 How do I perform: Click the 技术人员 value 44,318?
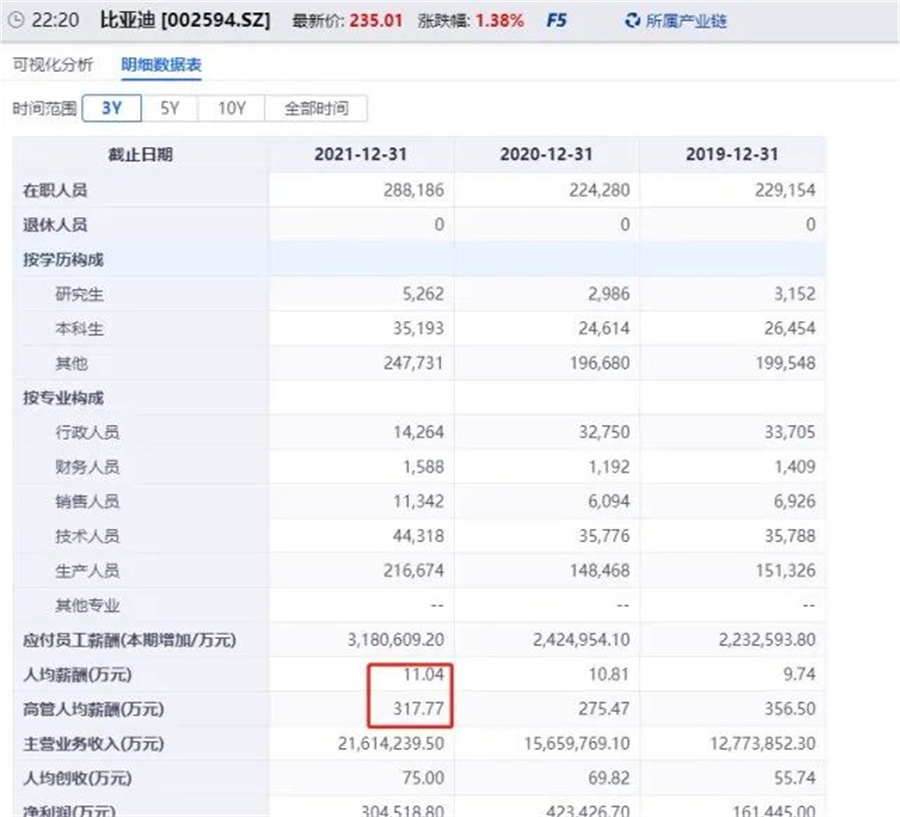418,536
